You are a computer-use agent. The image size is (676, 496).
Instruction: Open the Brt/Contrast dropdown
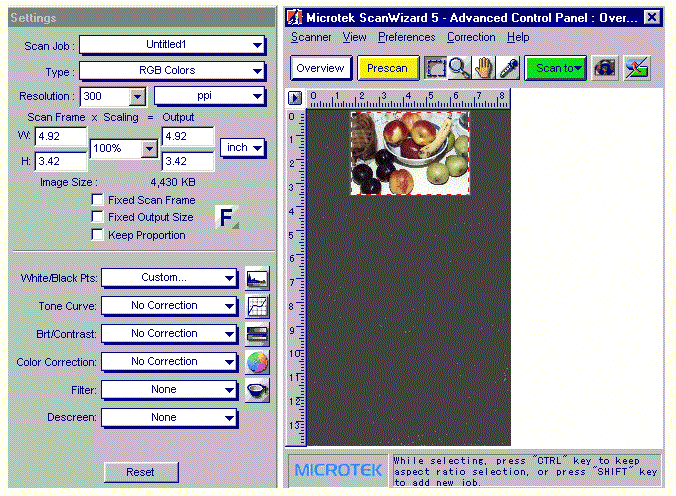(x=169, y=334)
